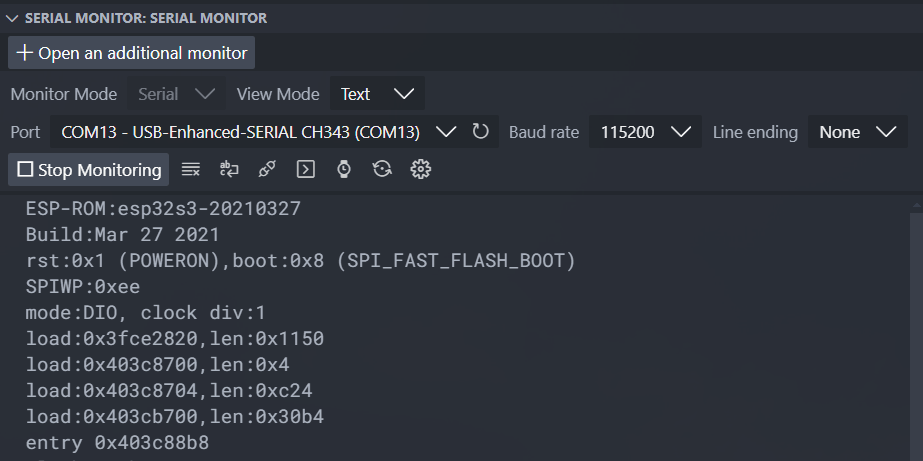Clear the serial monitor output
The width and height of the screenshot is (923, 461).
click(191, 170)
